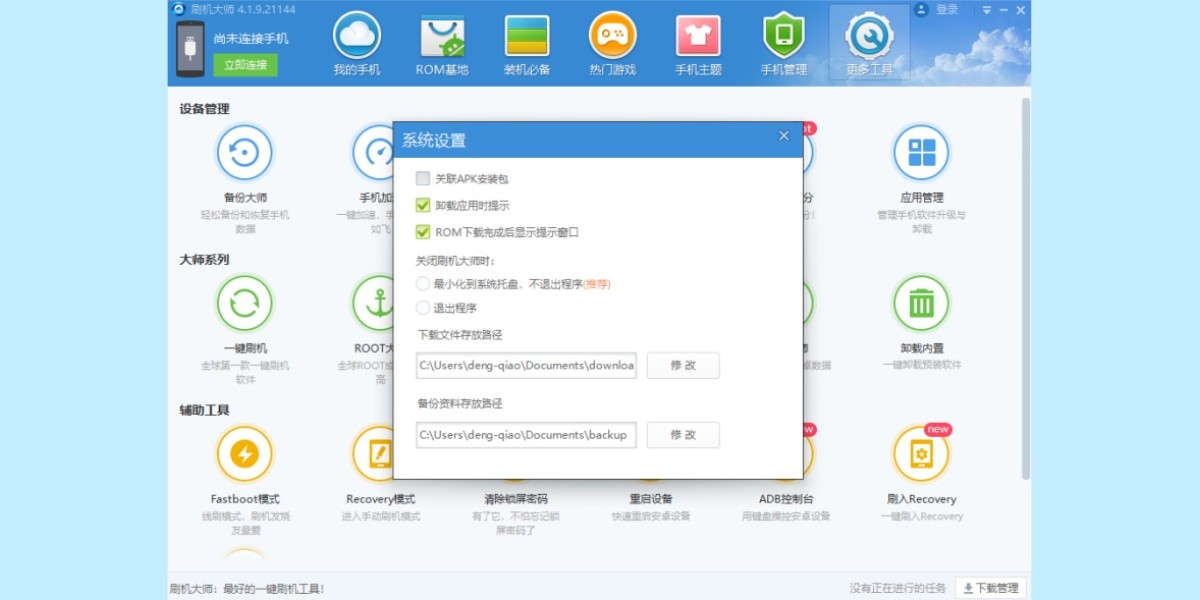Viewport: 1200px width, 600px height.
Task: Open 刷入Recovery tool icon
Action: [x=921, y=454]
